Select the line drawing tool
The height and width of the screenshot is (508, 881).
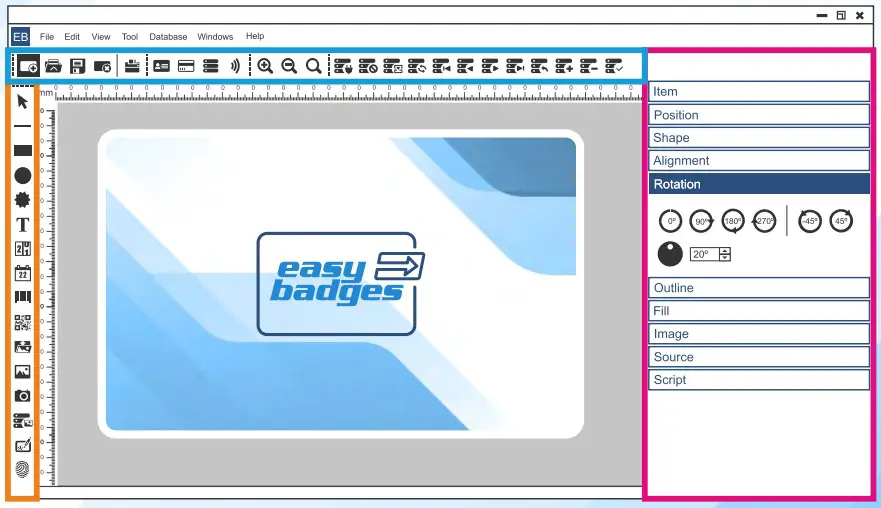coord(22,126)
